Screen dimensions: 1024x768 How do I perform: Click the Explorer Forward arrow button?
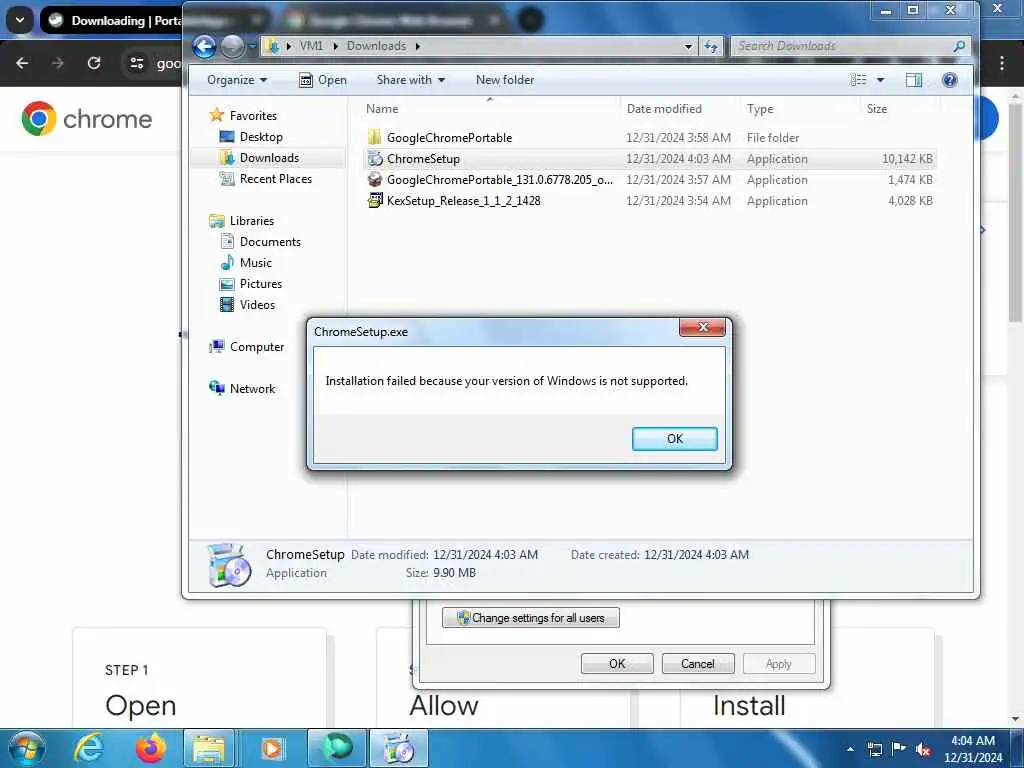point(232,46)
